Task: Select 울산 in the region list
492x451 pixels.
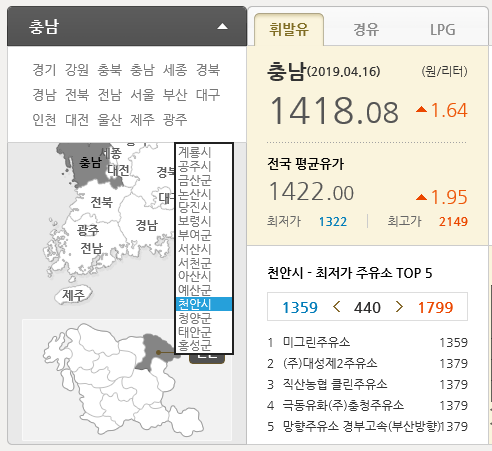Action: pos(109,120)
